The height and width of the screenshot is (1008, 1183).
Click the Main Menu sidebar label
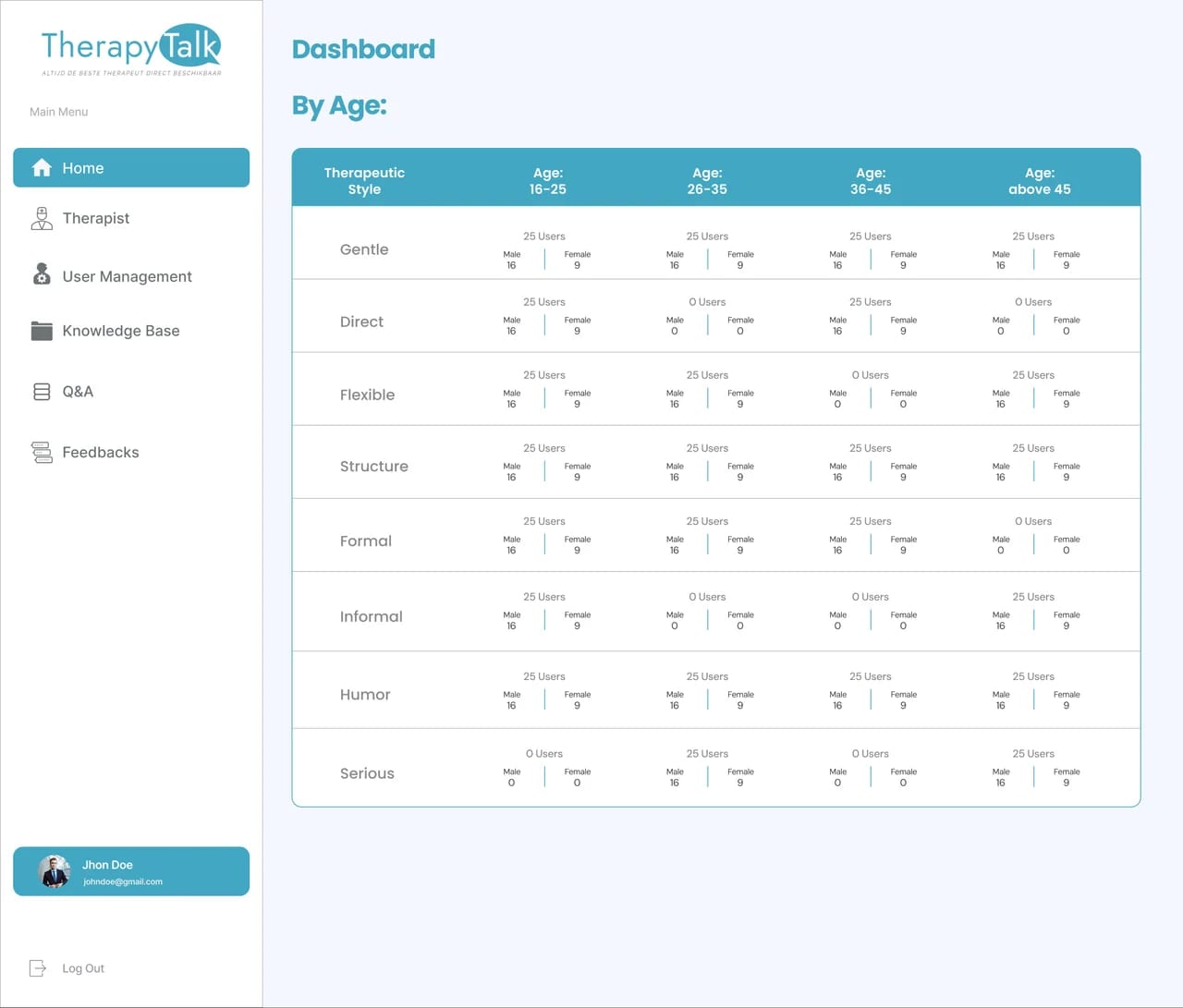tap(58, 112)
